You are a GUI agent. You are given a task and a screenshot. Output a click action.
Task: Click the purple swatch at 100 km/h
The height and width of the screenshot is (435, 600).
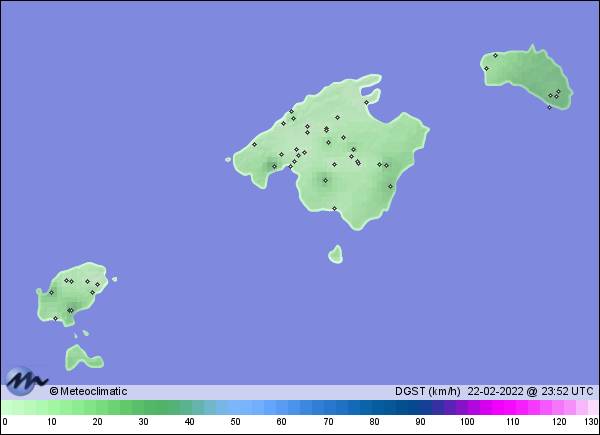467,408
